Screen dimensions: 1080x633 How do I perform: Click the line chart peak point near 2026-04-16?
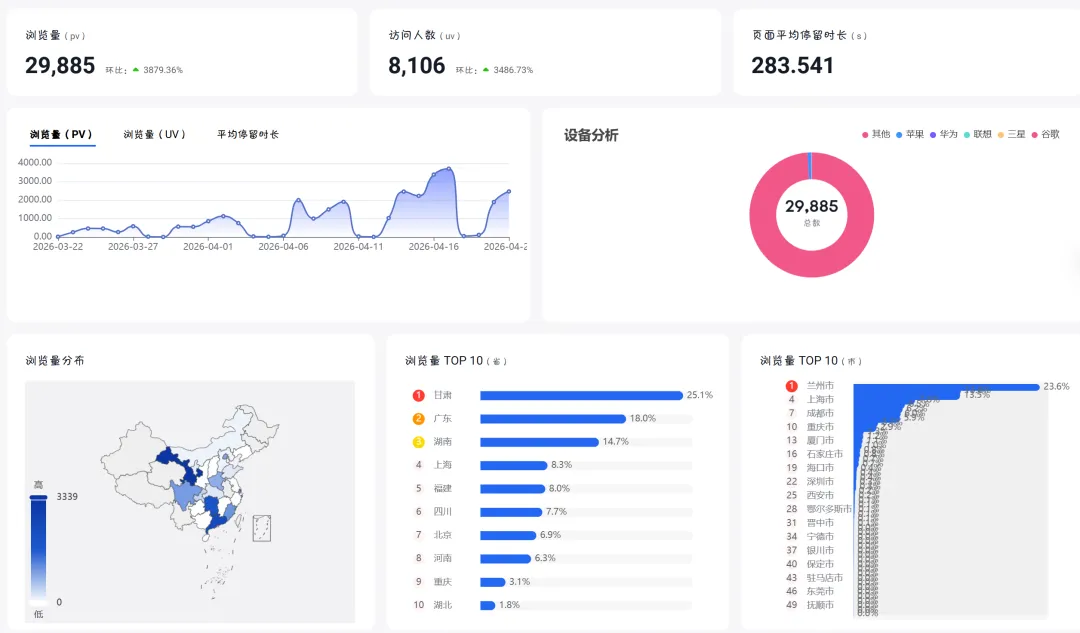pyautogui.click(x=449, y=168)
